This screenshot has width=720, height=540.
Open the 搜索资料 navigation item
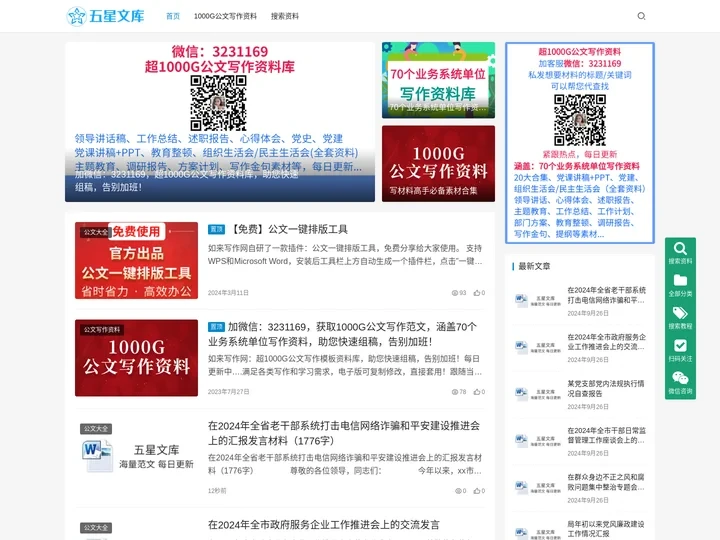point(285,16)
